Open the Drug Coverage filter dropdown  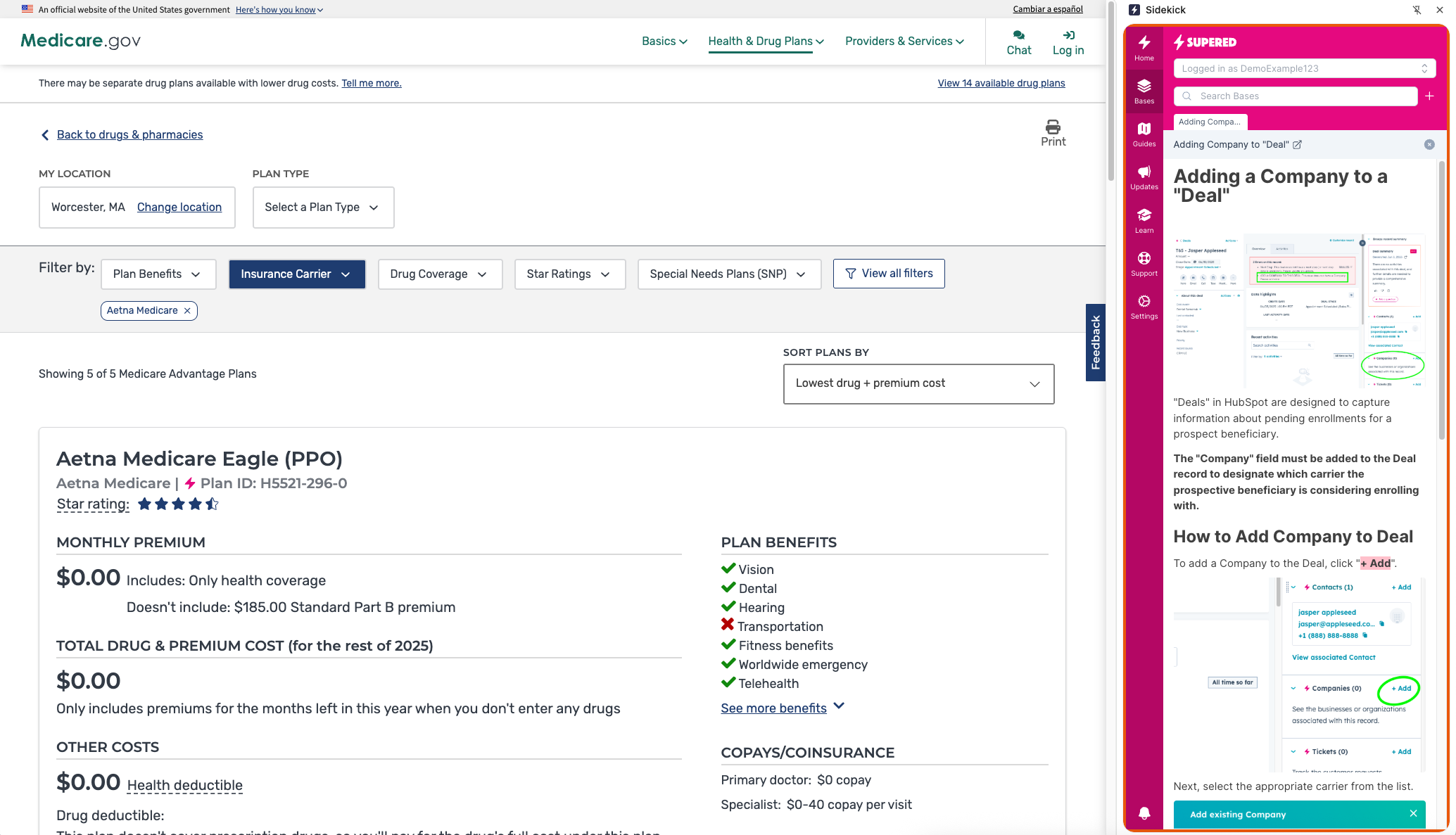tap(440, 274)
